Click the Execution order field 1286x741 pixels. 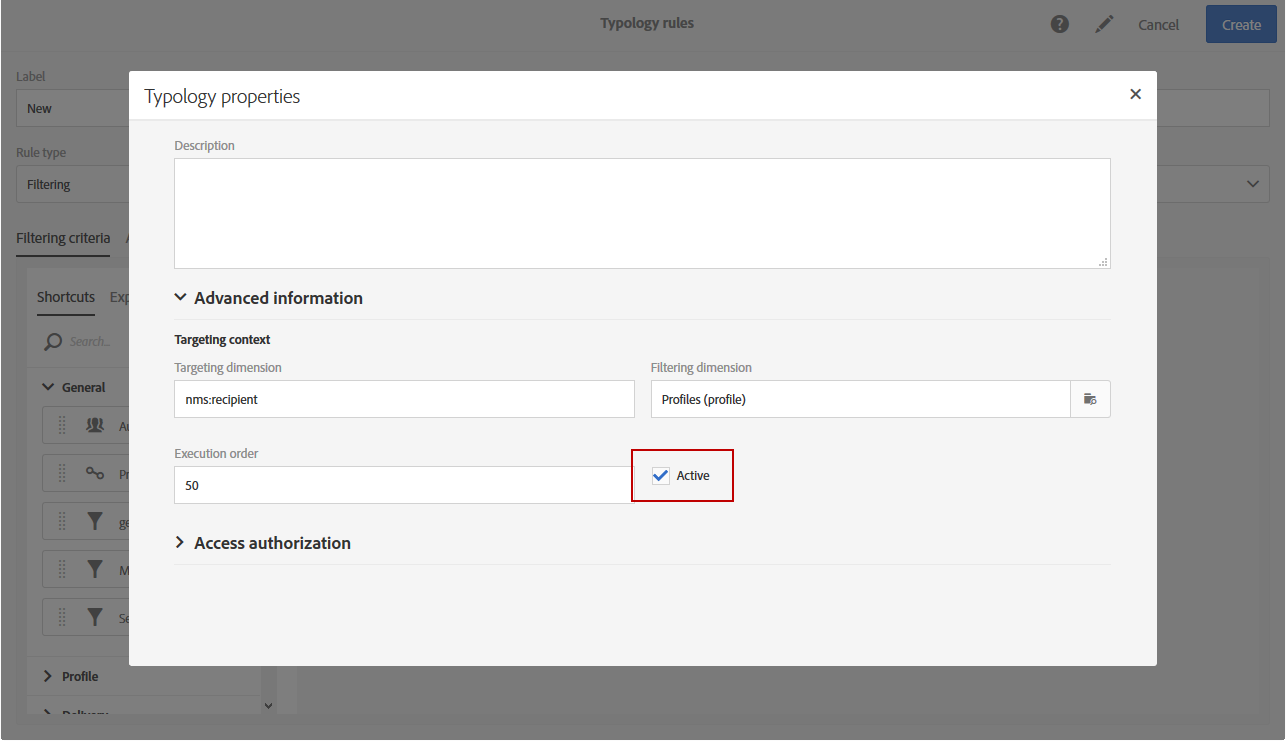point(403,485)
